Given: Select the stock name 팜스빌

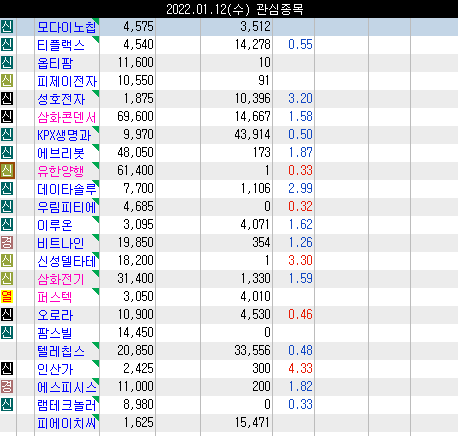Looking at the screenshot, I should [x=55, y=333].
